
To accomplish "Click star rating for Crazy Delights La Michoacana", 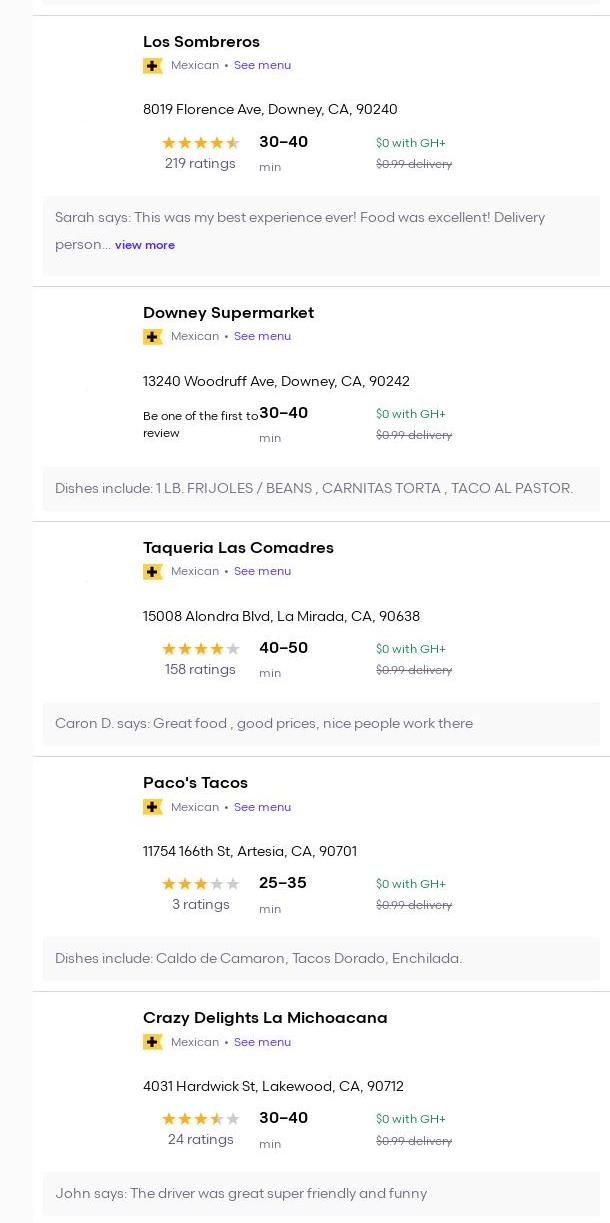I will point(200,1119).
